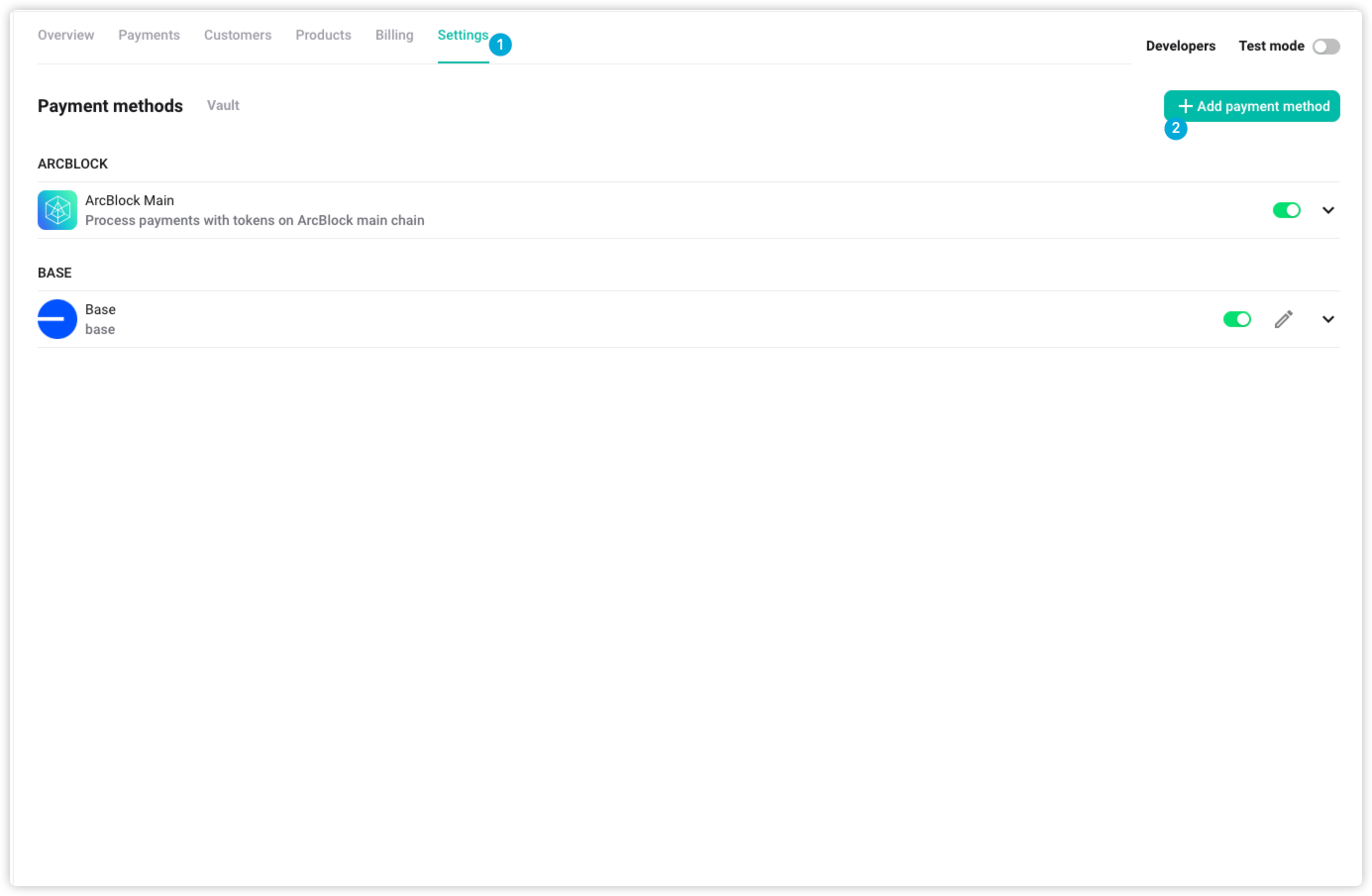1372x896 pixels.
Task: Enable Test mode switch
Action: coord(1325,47)
